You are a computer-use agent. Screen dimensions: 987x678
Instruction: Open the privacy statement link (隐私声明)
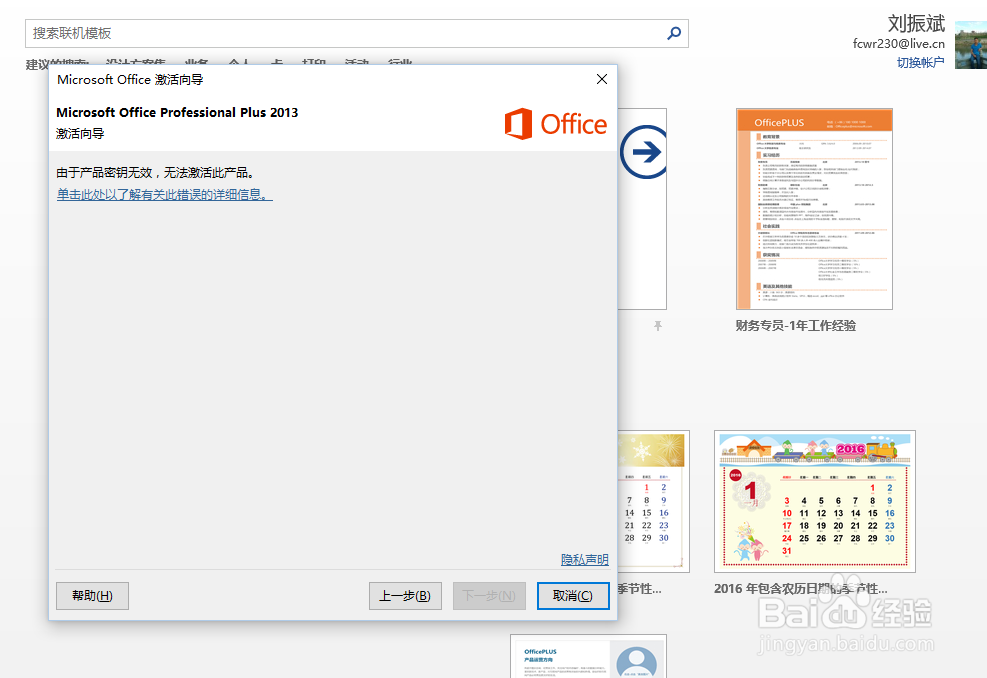click(584, 559)
